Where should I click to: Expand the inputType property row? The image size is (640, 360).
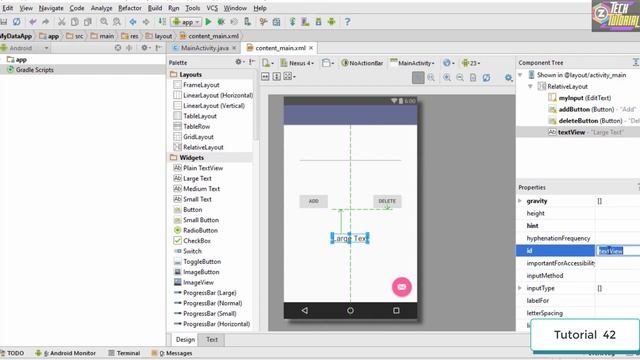520,288
